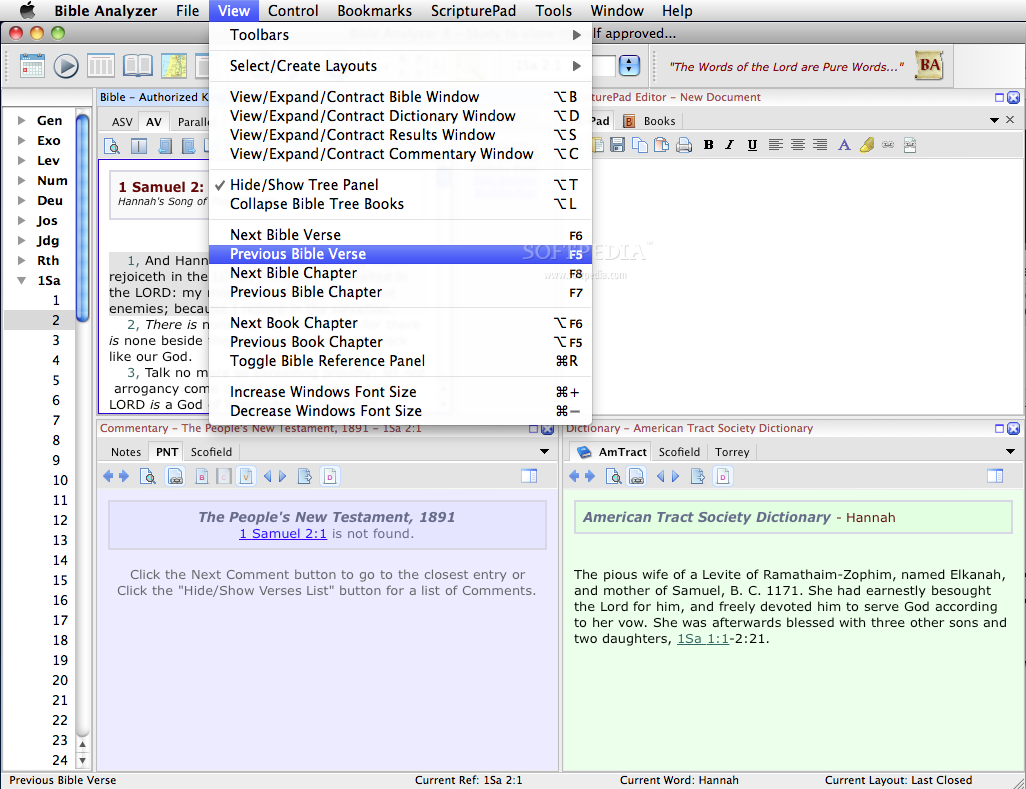Open the columns layout toolbar icon

click(x=101, y=65)
